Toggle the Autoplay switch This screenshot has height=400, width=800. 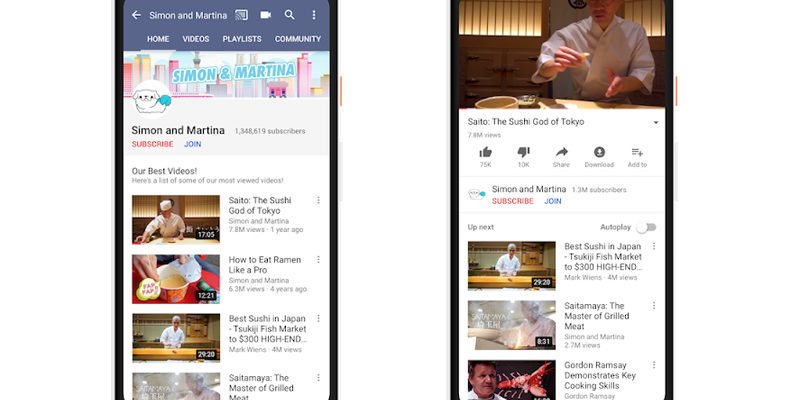[646, 228]
